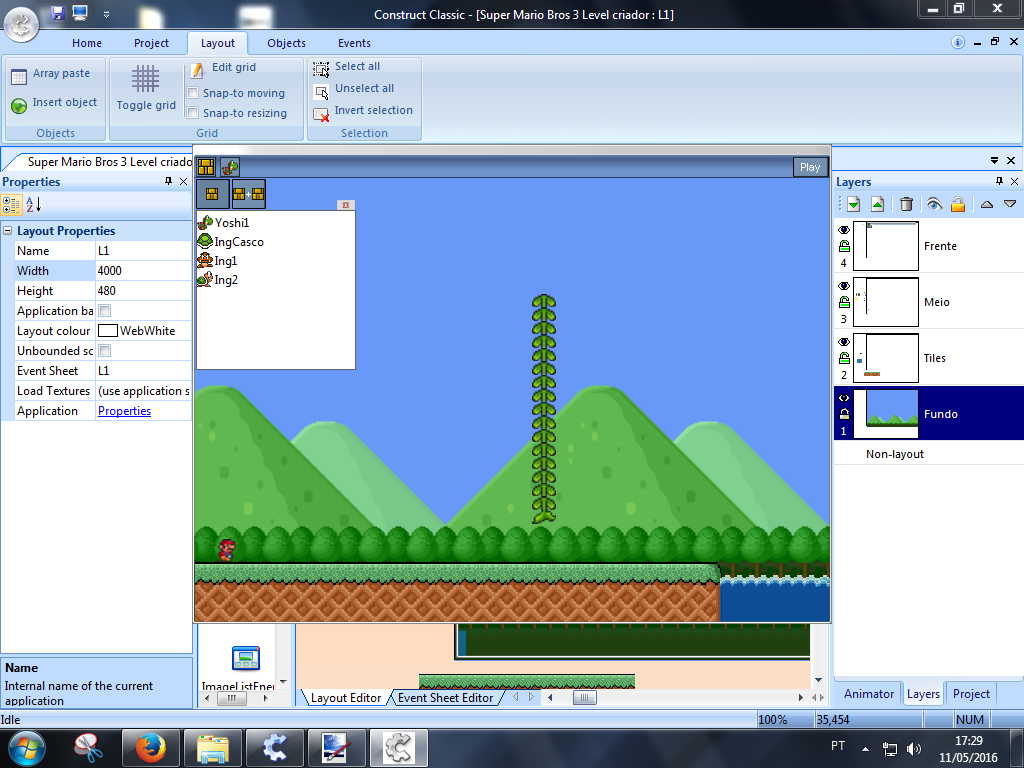Click the Array paste icon
The height and width of the screenshot is (768, 1024).
19,76
